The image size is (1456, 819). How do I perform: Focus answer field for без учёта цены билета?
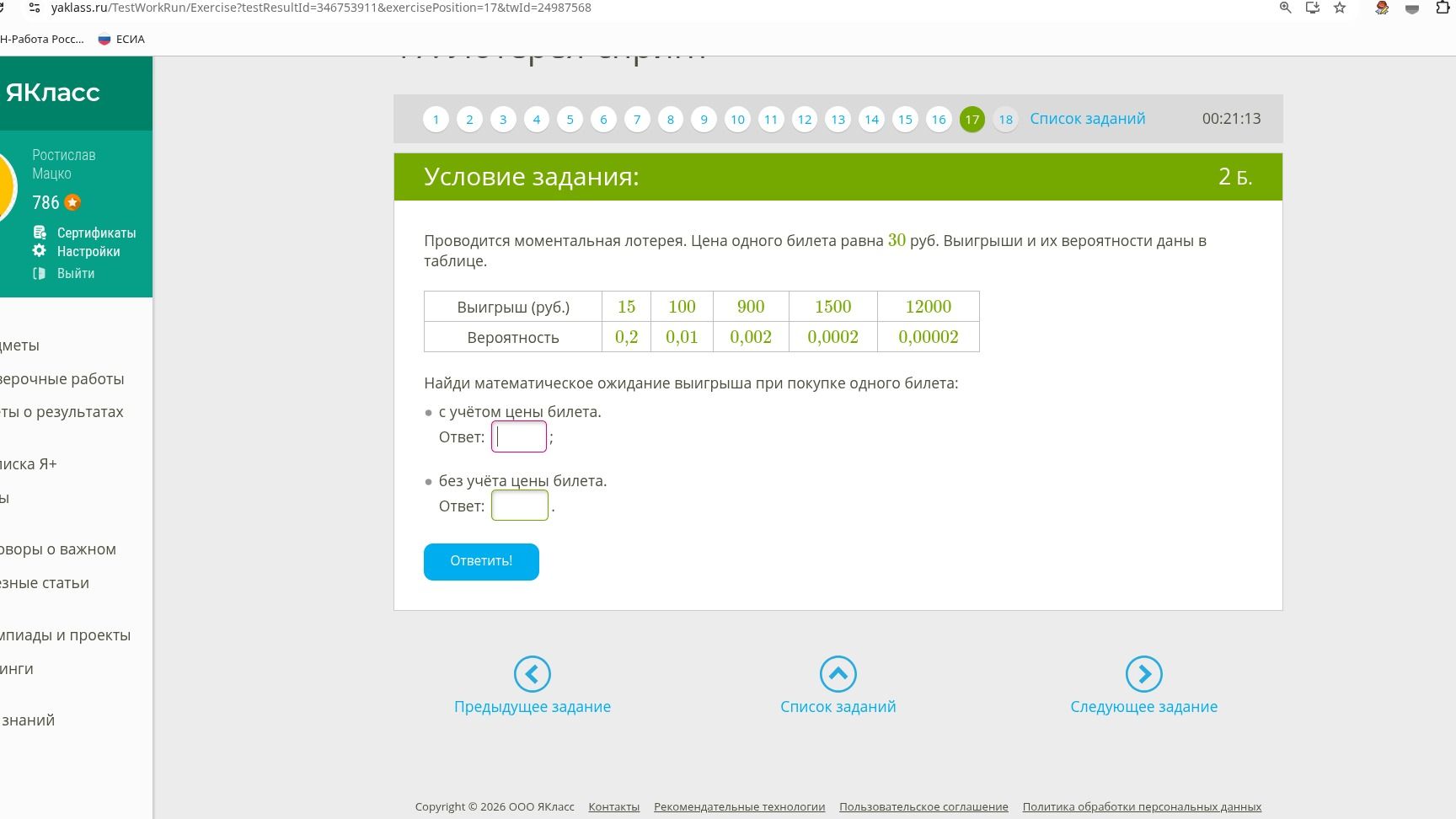pos(520,506)
